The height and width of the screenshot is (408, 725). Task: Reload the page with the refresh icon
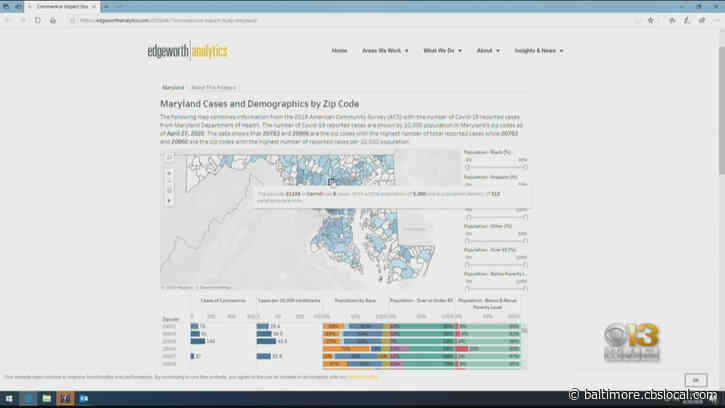pyautogui.click(x=38, y=20)
